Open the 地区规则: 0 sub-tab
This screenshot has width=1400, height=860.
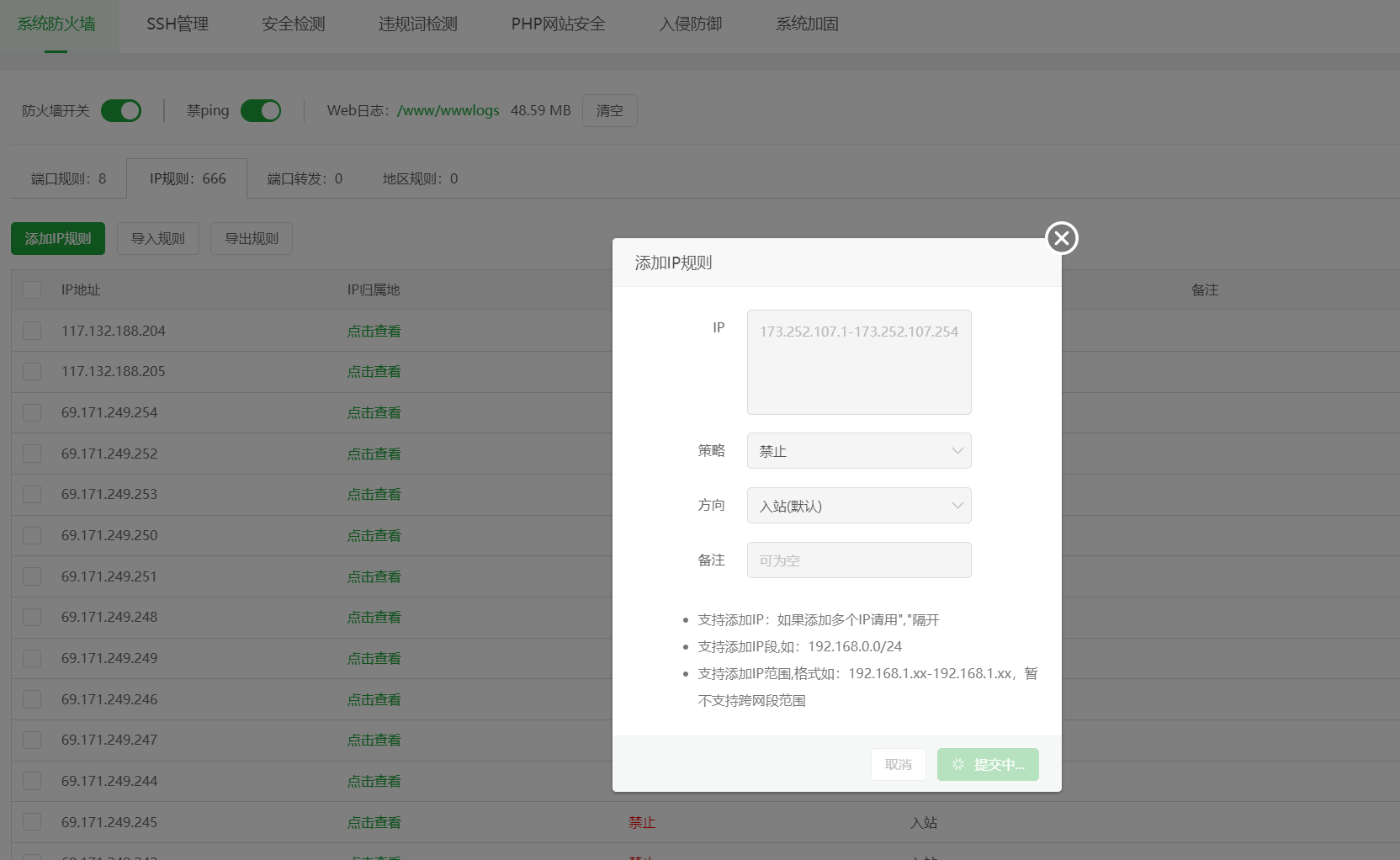[421, 178]
